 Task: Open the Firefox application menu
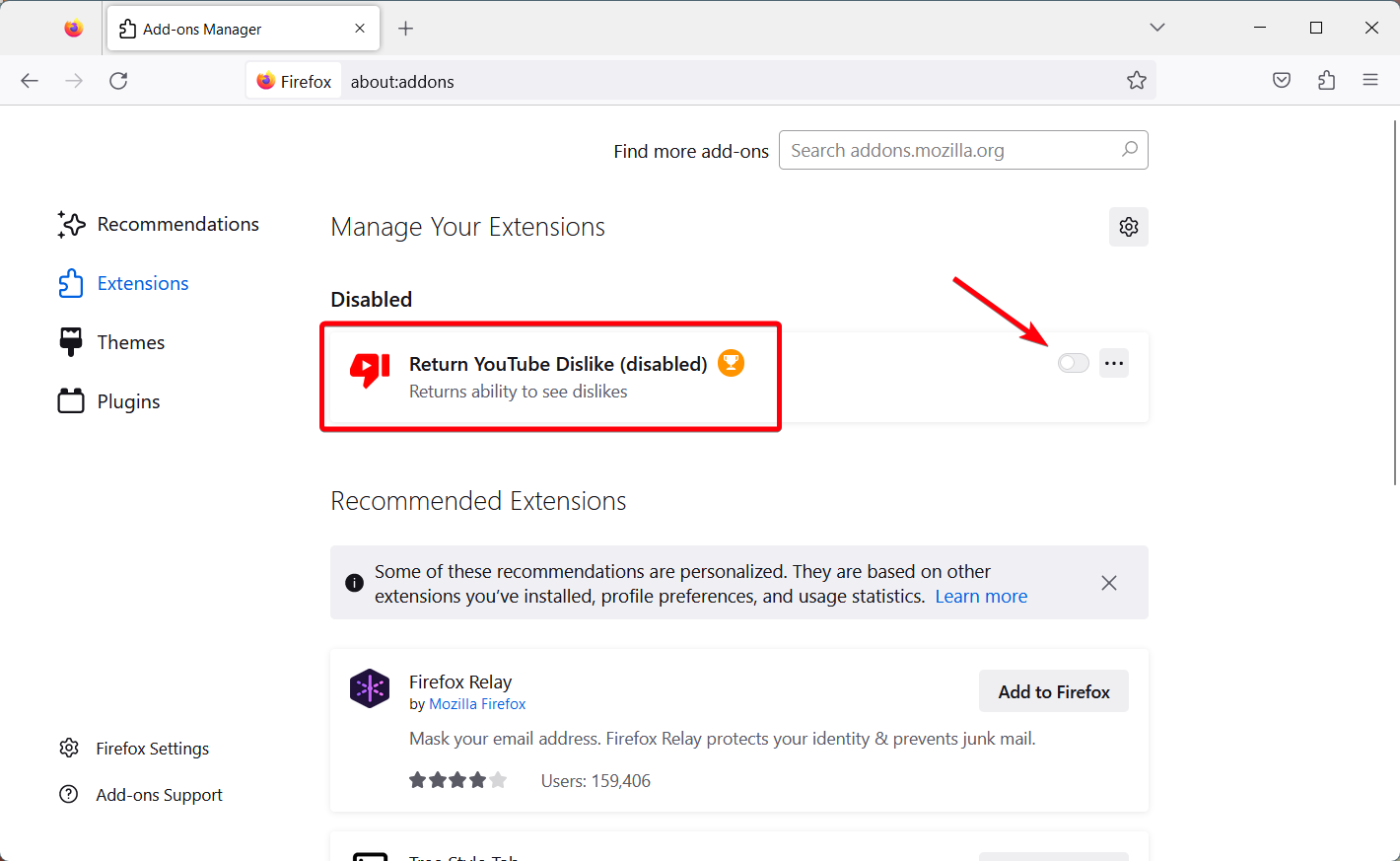click(x=1371, y=80)
